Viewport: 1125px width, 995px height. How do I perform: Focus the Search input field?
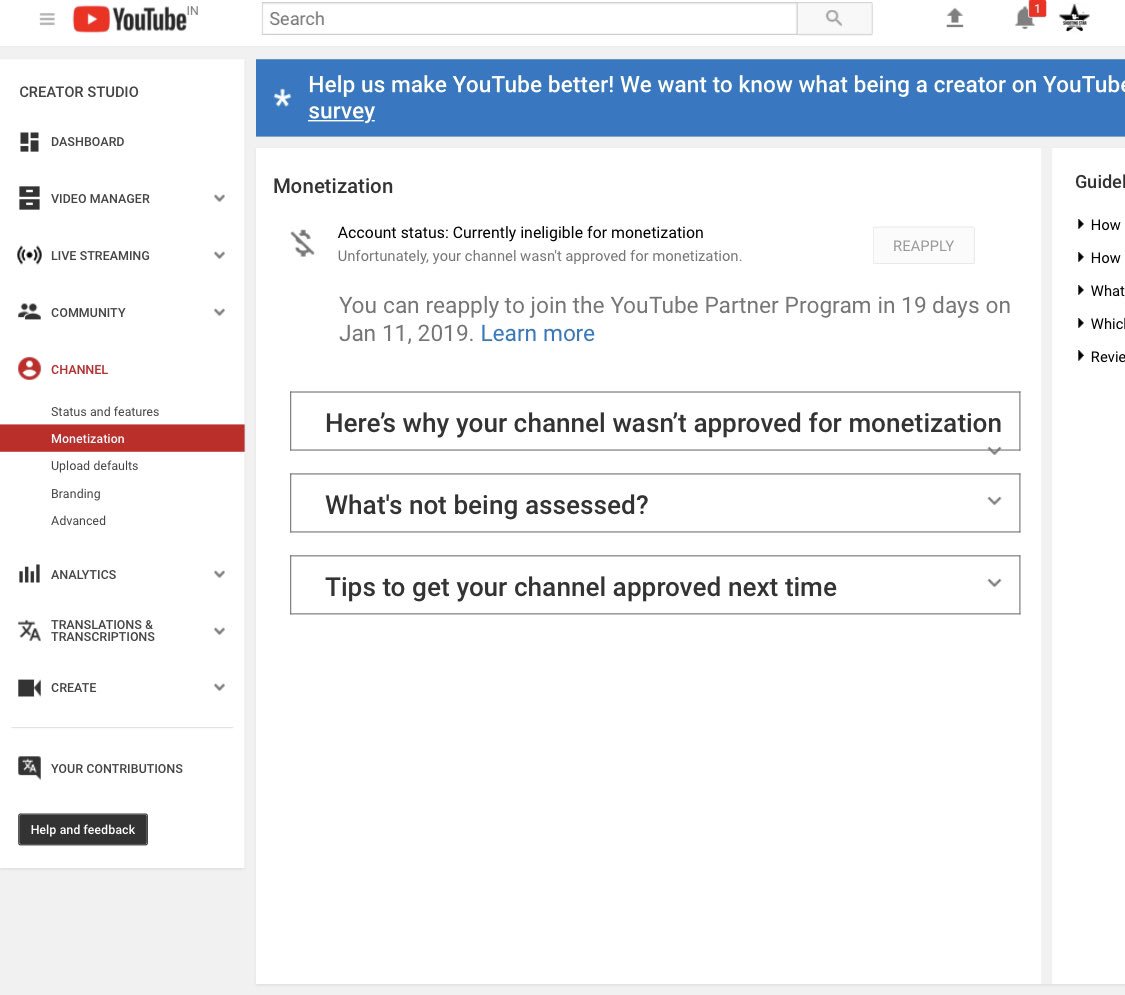[x=529, y=19]
